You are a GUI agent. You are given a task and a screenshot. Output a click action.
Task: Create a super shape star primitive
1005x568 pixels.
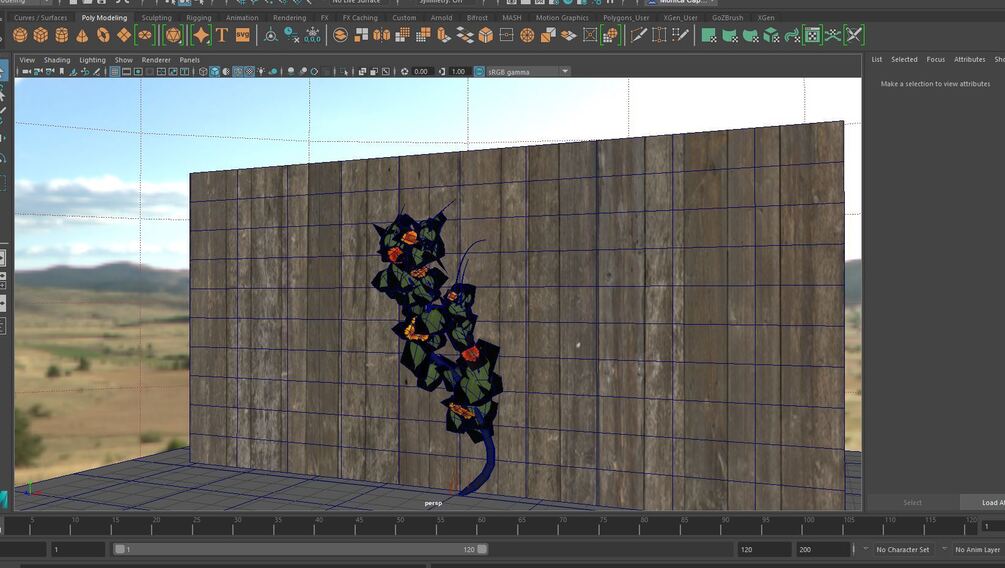[x=201, y=35]
